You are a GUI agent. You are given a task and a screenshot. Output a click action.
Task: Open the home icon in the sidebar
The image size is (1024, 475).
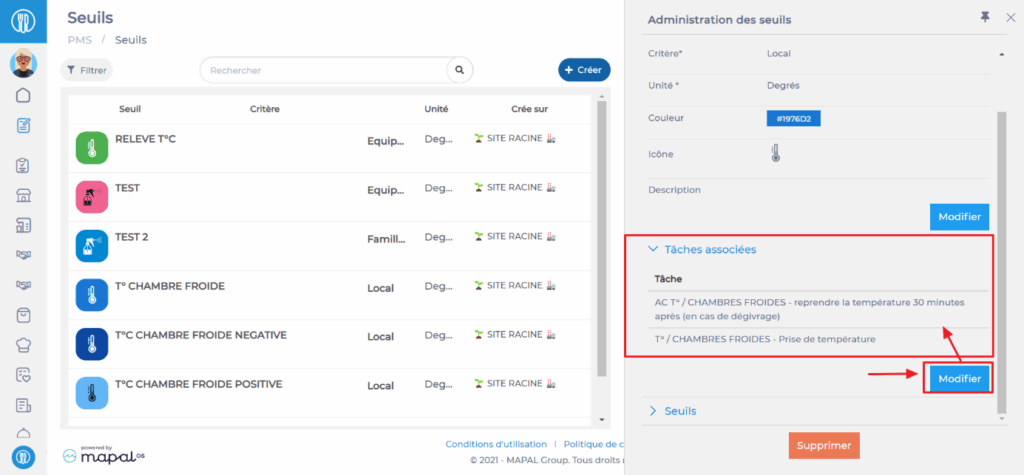(23, 96)
